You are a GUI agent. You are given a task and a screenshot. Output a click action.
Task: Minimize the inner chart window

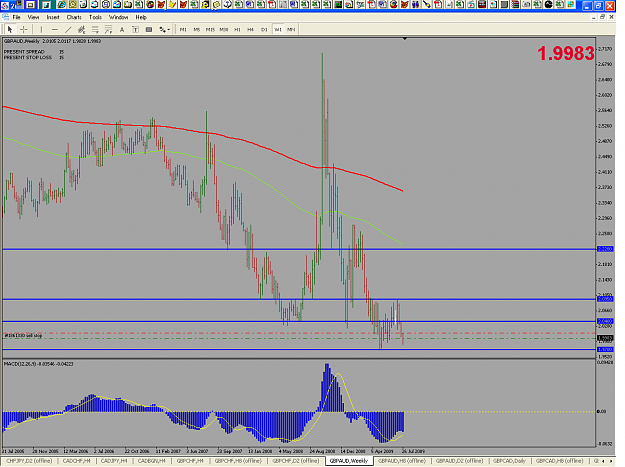coord(594,17)
